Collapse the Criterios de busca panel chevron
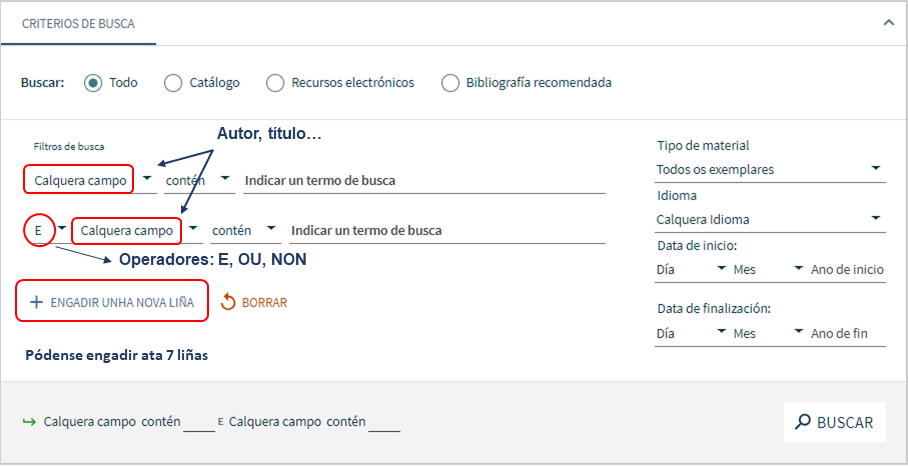This screenshot has height=466, width=908. point(888,23)
